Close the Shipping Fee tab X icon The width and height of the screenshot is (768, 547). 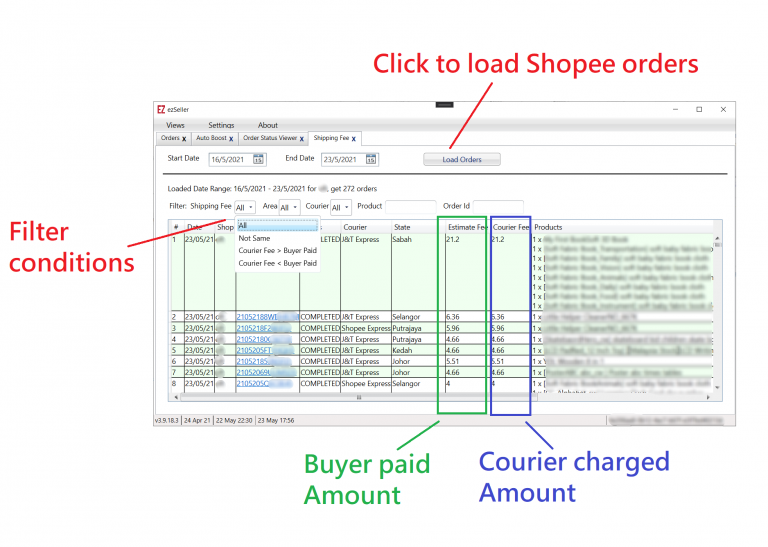point(353,139)
